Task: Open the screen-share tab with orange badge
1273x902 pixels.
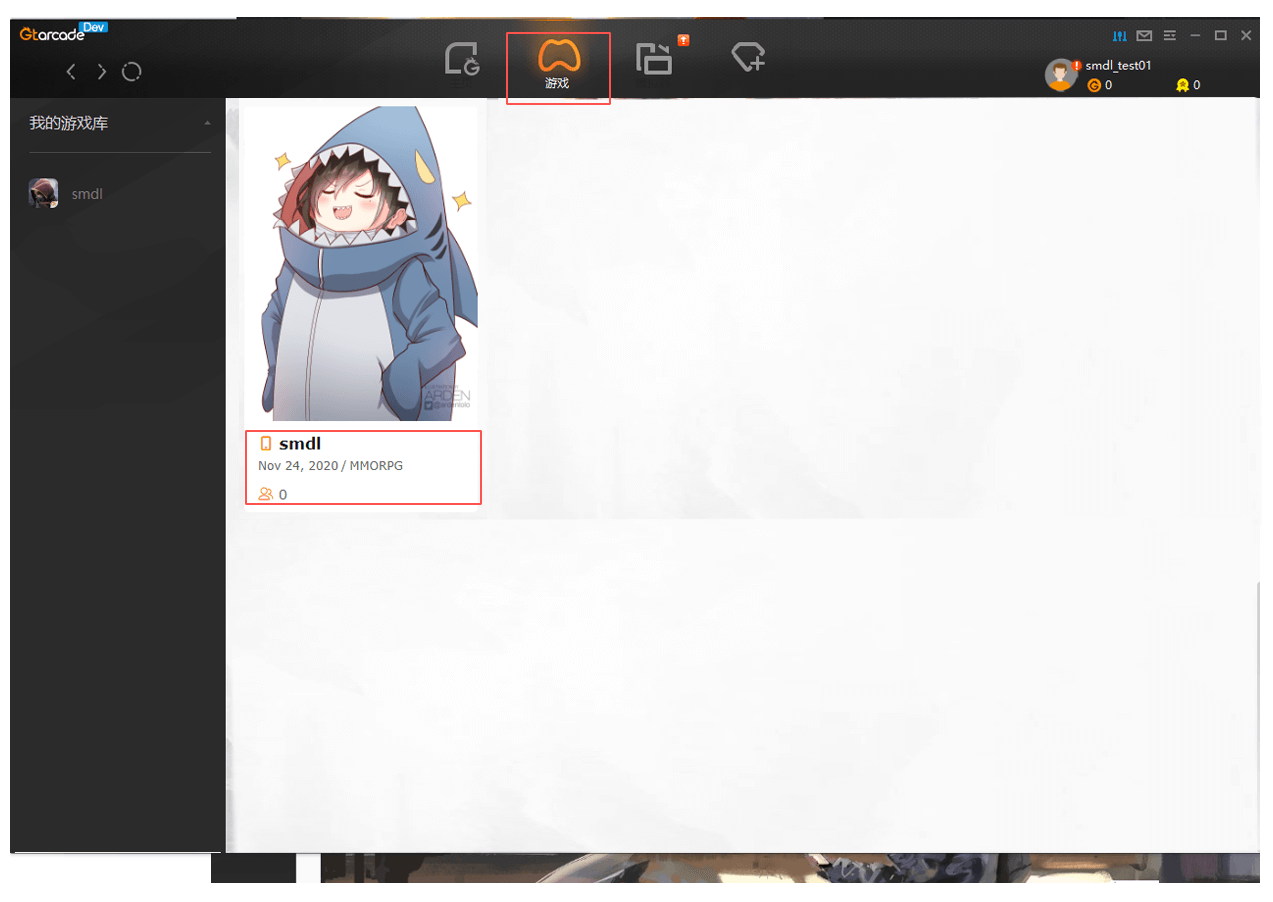Action: [x=655, y=59]
